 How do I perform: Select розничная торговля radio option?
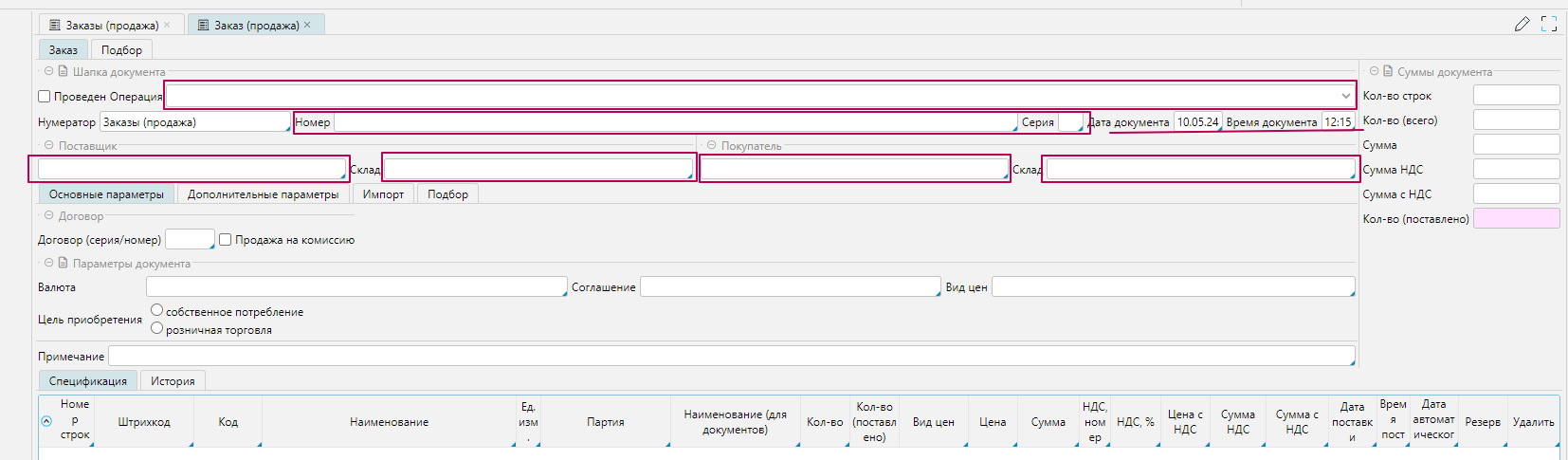click(157, 328)
